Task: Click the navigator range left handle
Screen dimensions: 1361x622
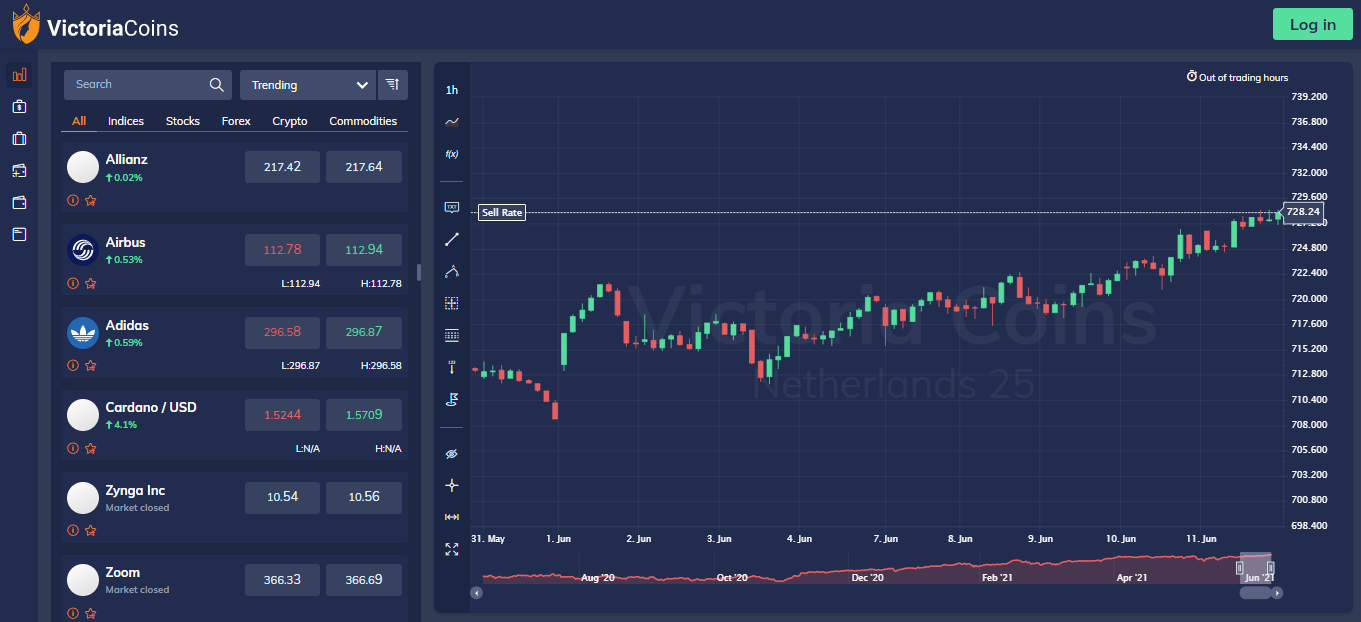Action: click(x=1242, y=569)
